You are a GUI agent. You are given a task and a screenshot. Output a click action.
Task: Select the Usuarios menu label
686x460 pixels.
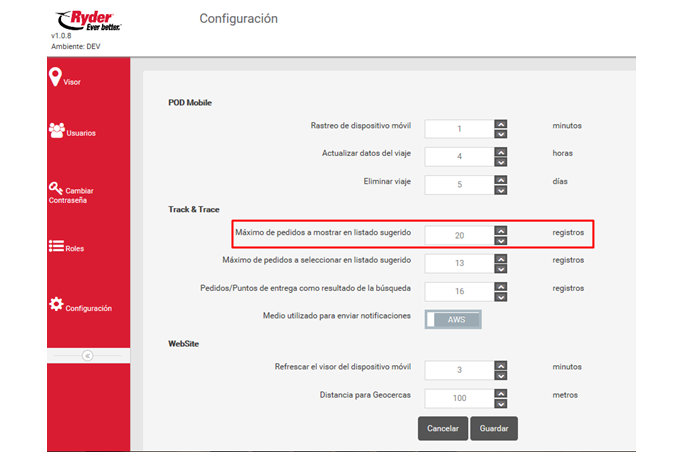[81, 133]
